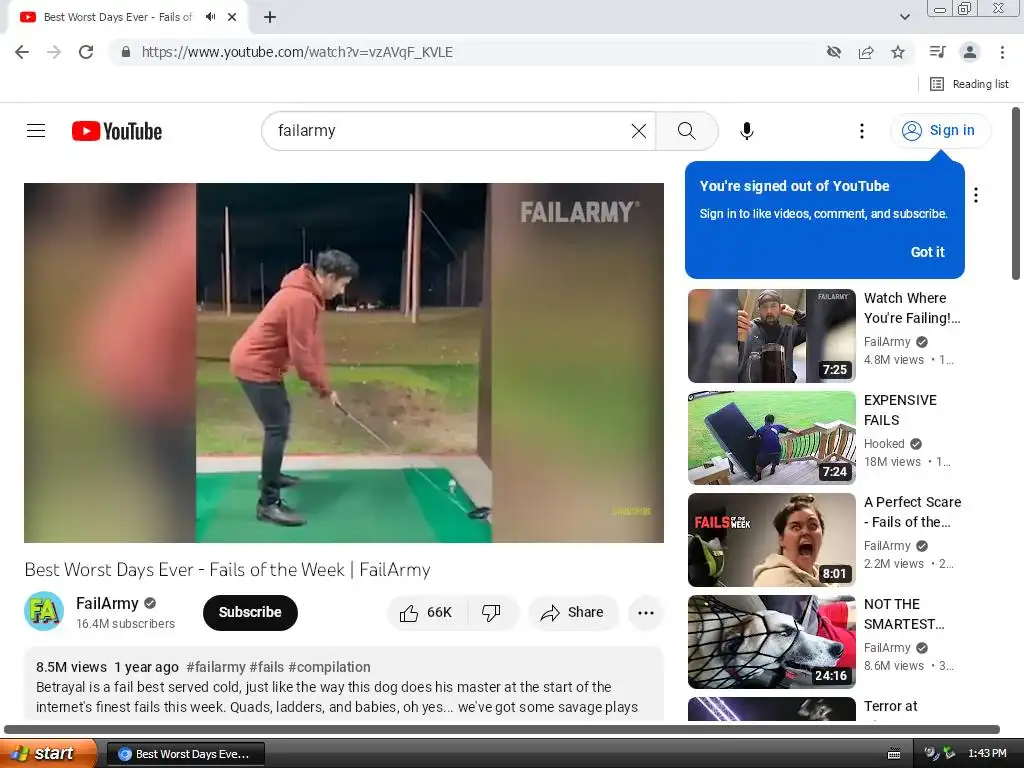Click the 66K like count

click(x=439, y=613)
